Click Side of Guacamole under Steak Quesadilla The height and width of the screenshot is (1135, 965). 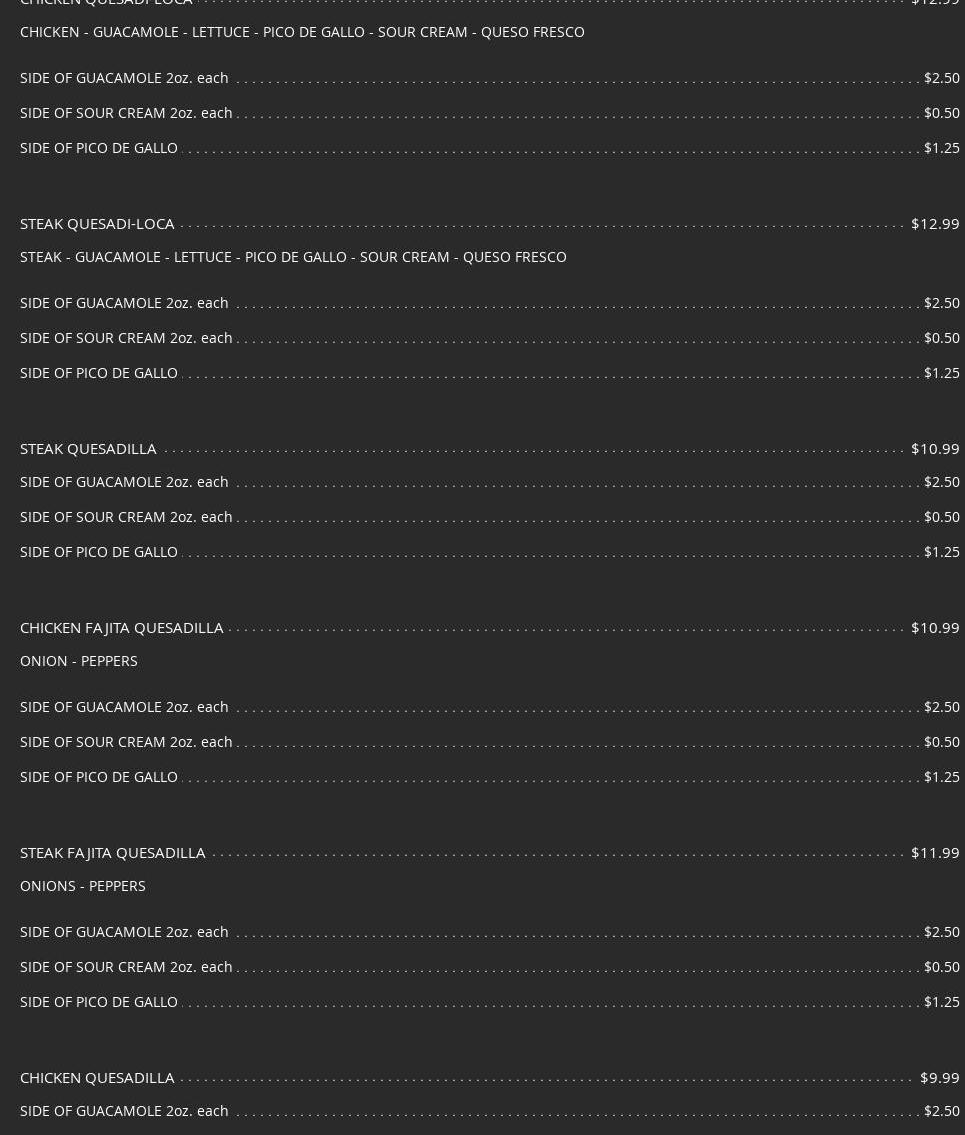tap(124, 482)
